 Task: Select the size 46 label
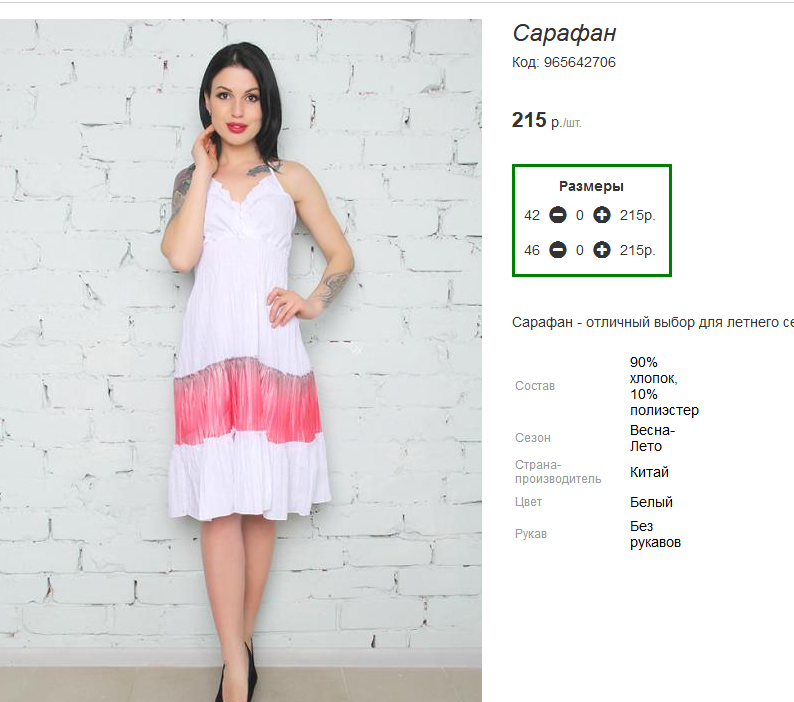click(532, 250)
